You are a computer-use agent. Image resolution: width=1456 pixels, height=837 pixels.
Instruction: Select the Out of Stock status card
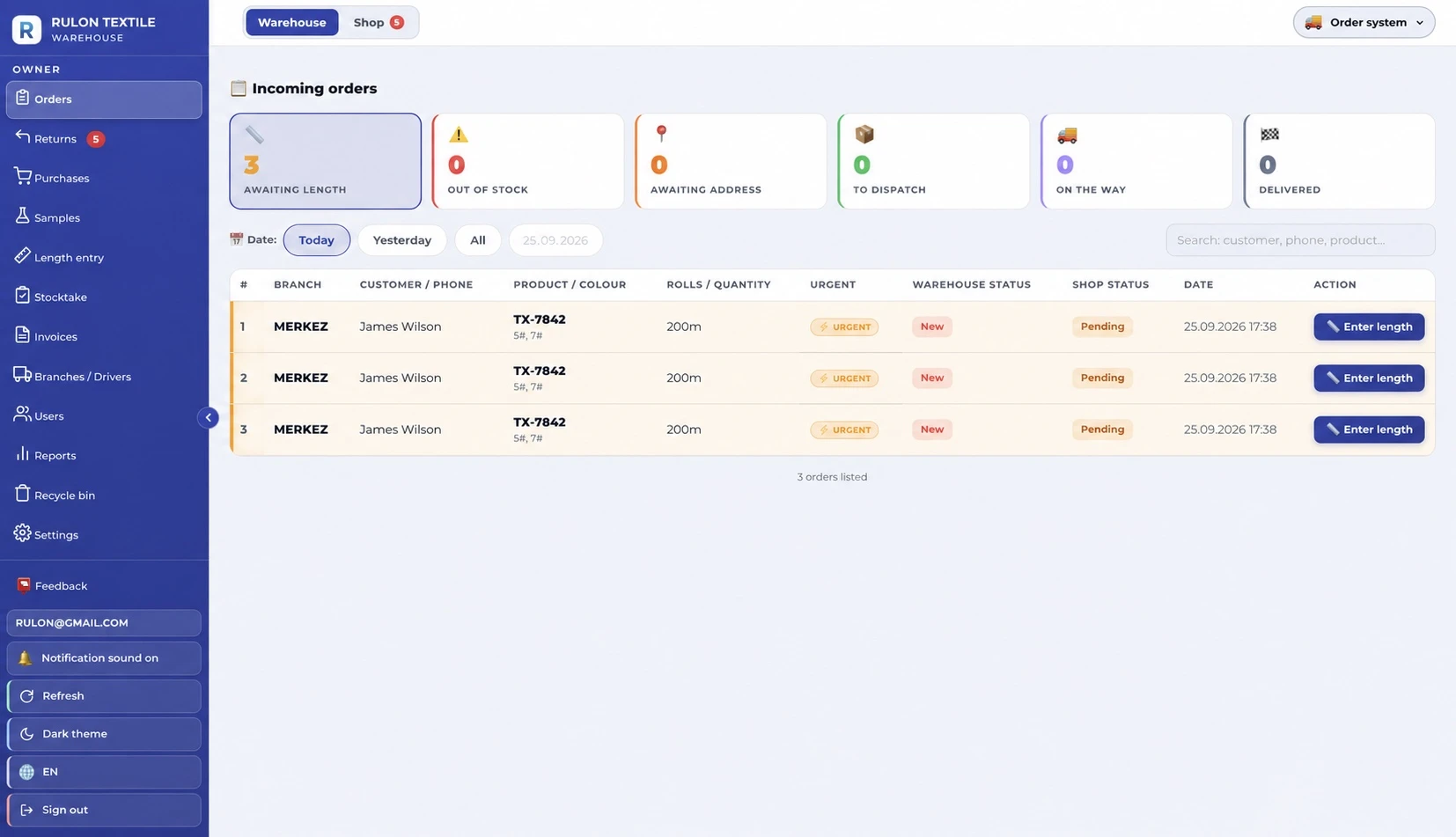click(x=528, y=161)
